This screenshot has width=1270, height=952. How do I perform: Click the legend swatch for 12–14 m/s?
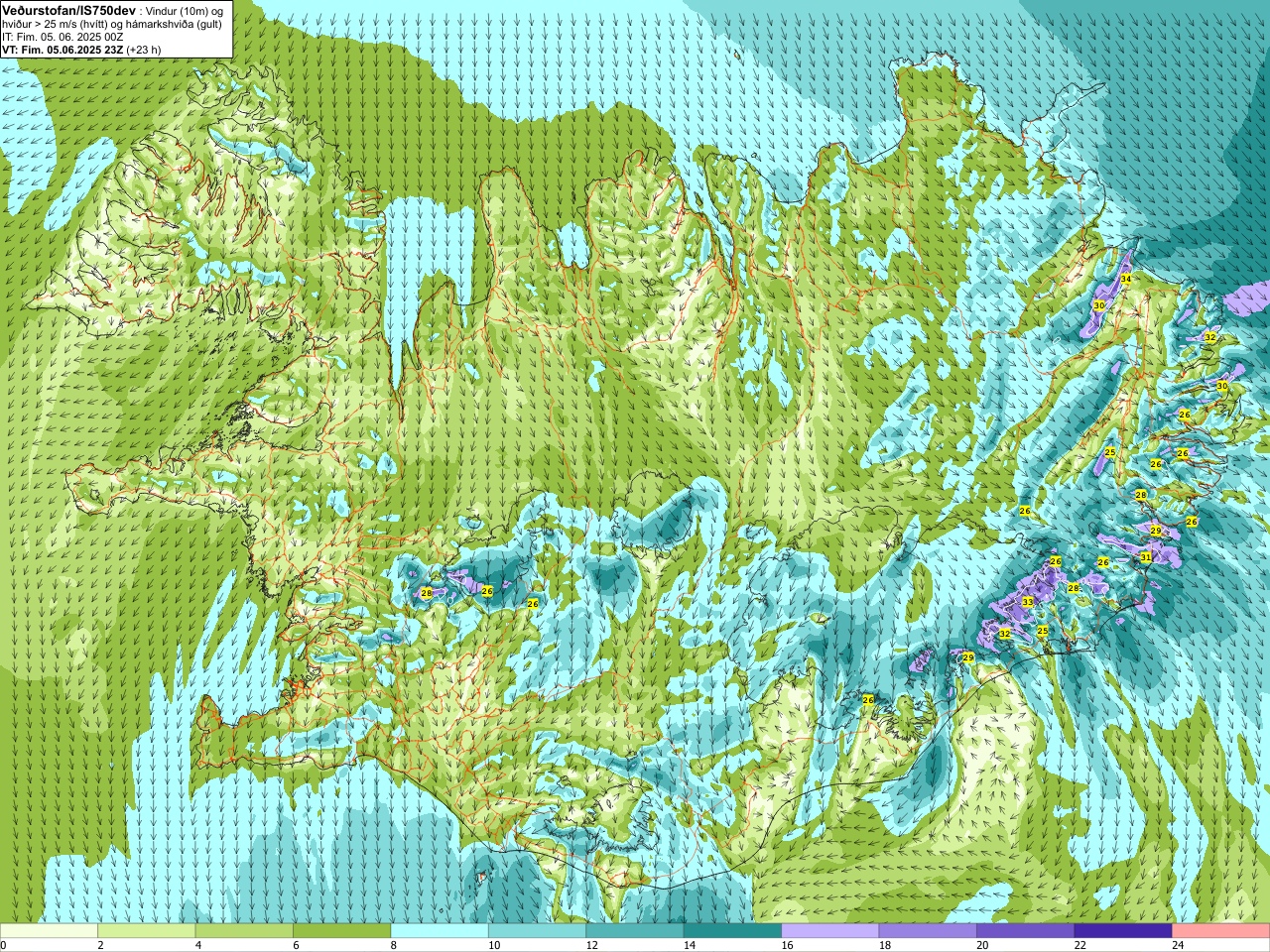point(635,931)
